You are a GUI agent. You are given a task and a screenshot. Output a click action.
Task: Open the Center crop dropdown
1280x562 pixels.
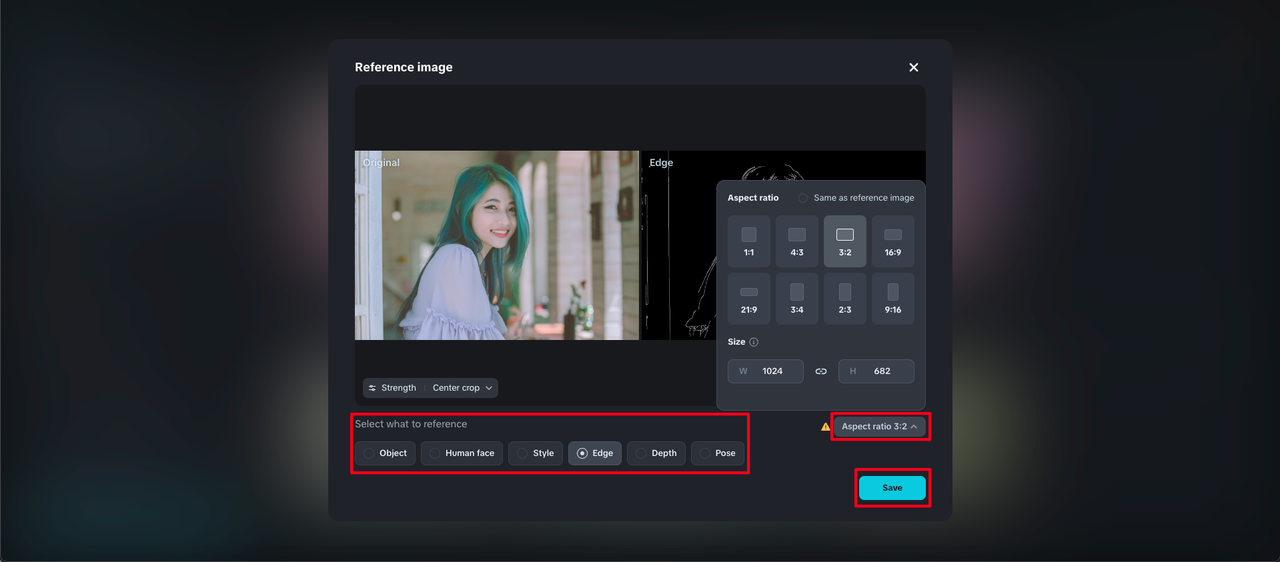(x=462, y=388)
